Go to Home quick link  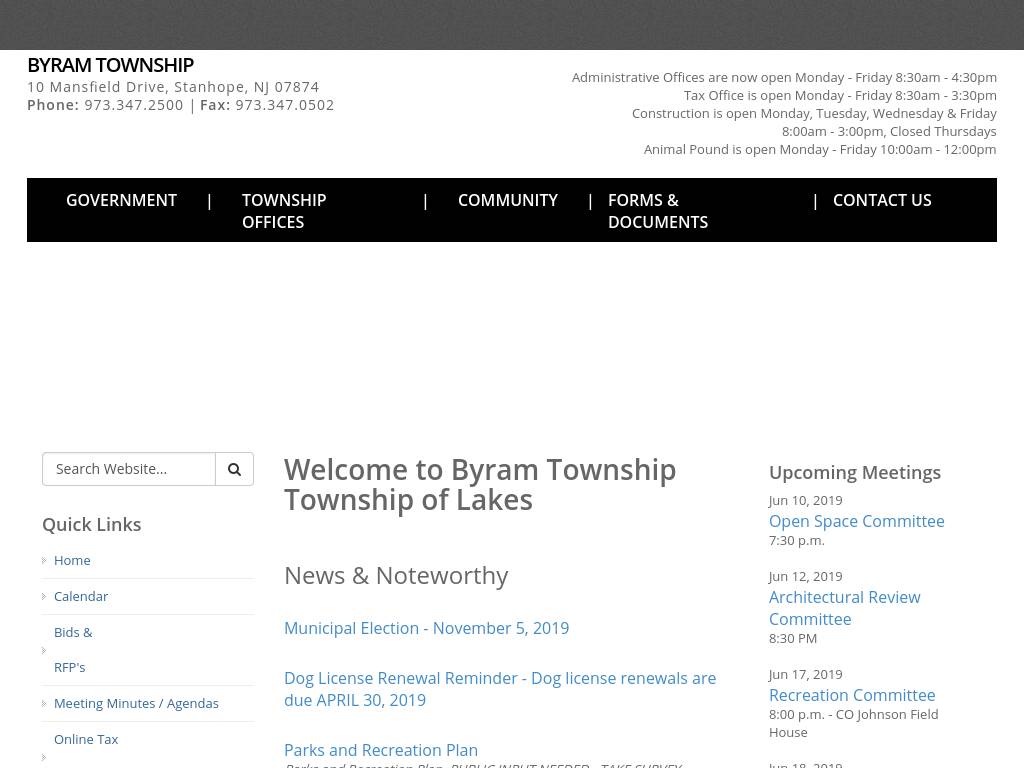[x=72, y=560]
